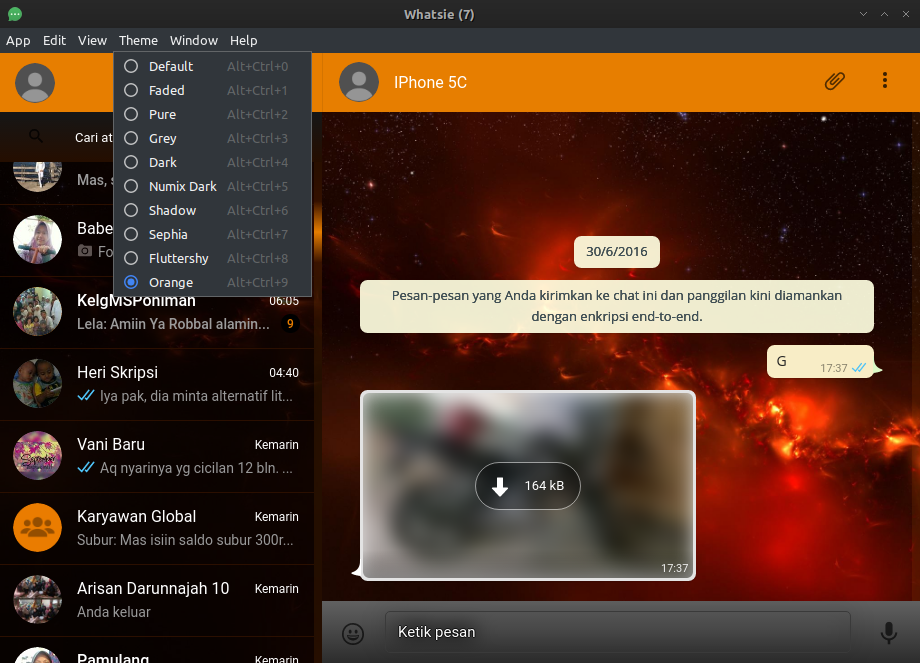This screenshot has height=663, width=920.
Task: Click the microphone voice message icon
Action: coord(889,633)
